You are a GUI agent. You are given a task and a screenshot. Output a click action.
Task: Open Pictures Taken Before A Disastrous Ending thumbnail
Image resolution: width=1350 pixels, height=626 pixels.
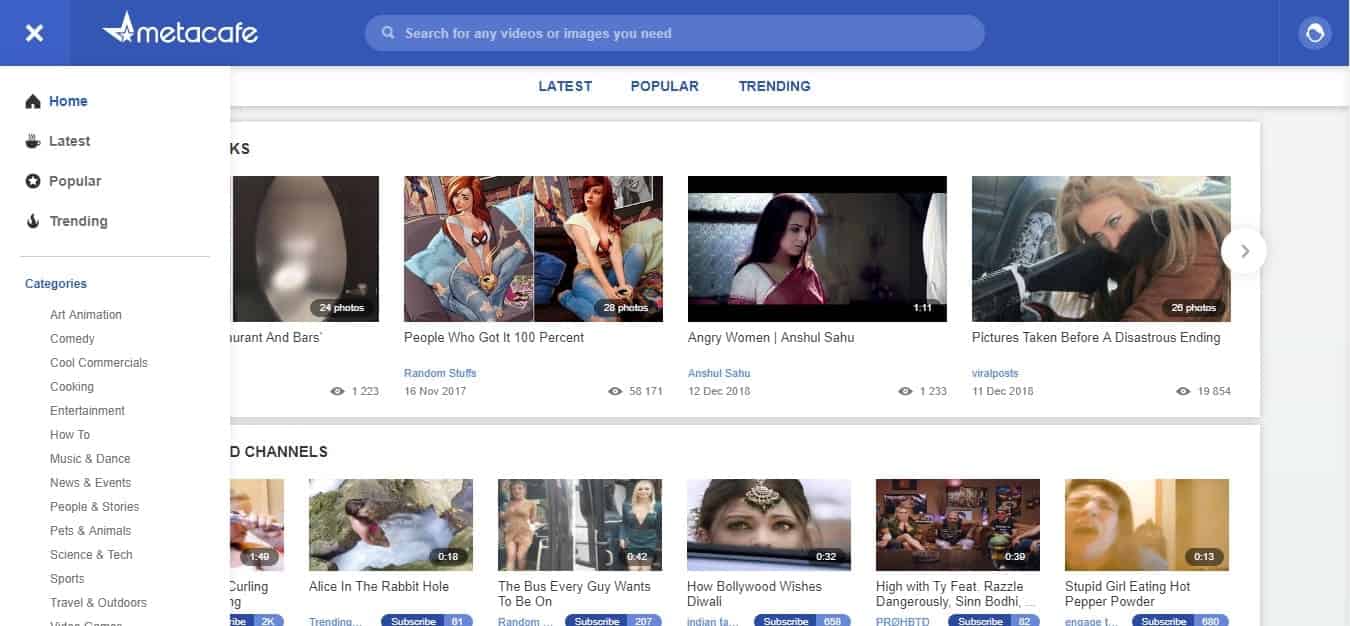(x=1101, y=249)
